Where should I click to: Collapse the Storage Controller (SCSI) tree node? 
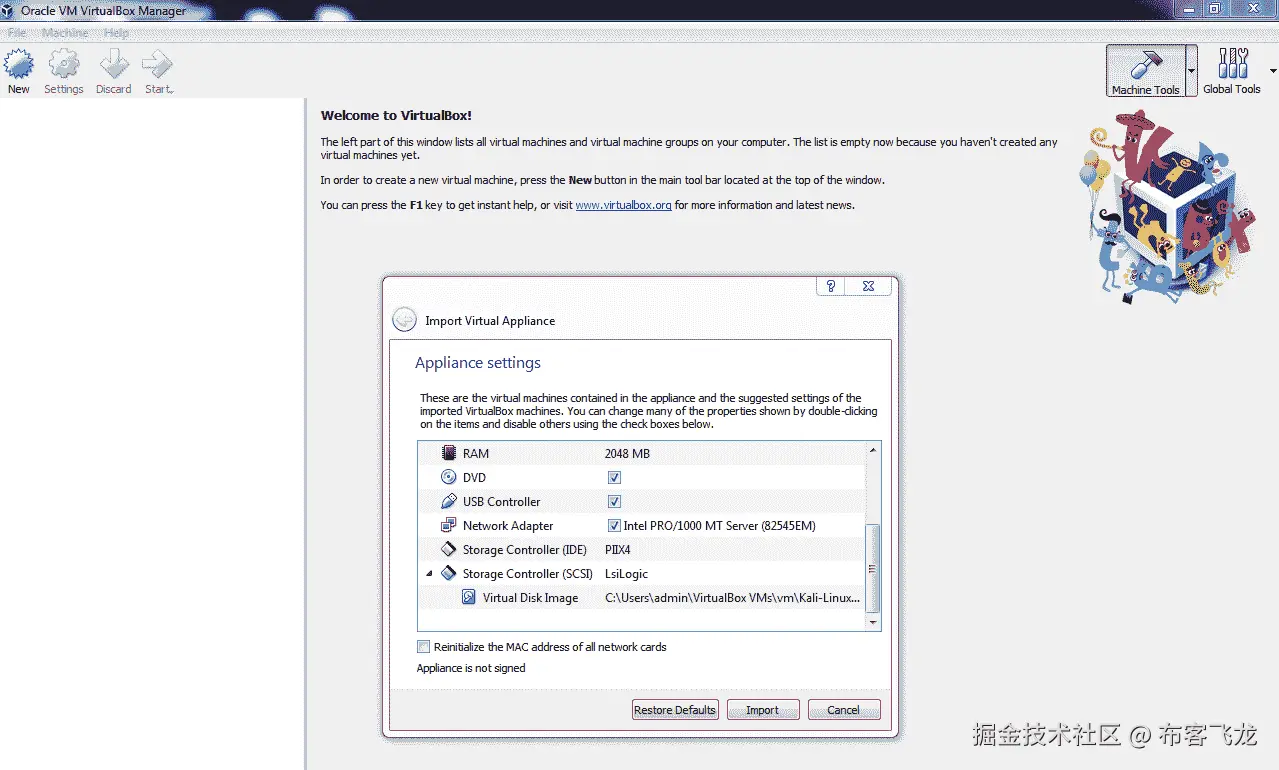430,573
